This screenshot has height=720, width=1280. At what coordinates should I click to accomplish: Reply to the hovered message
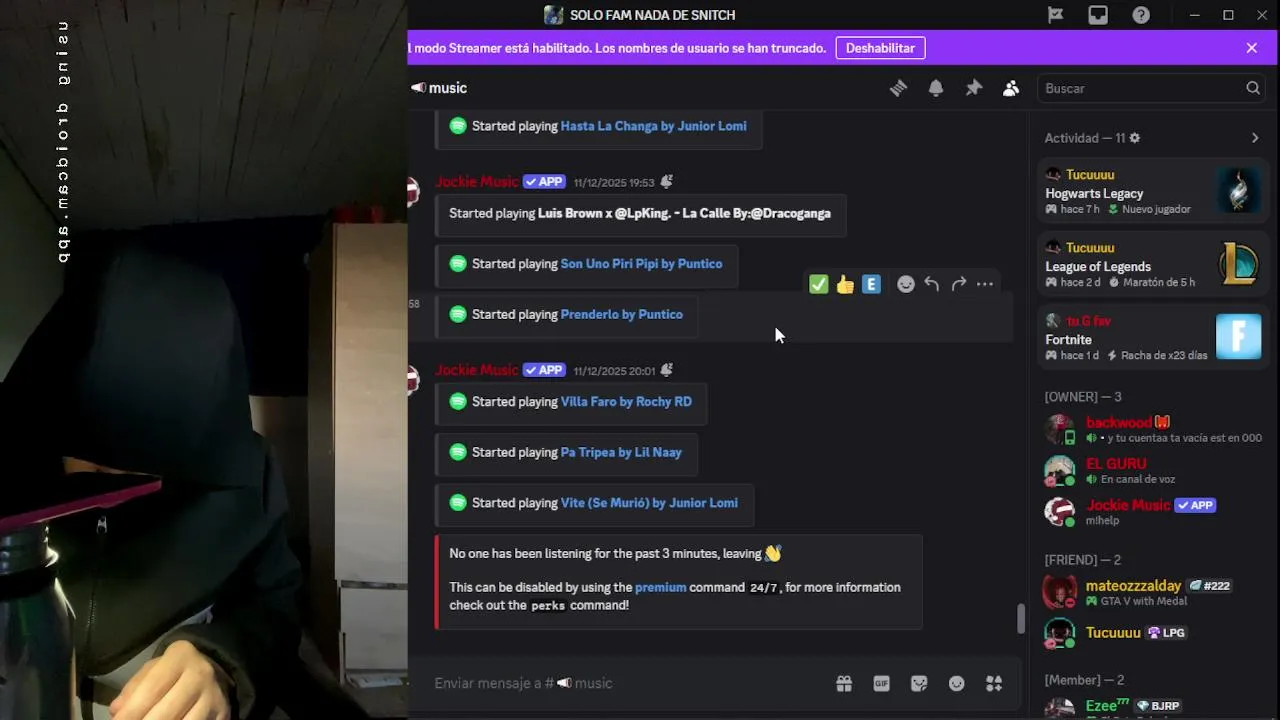(x=932, y=284)
